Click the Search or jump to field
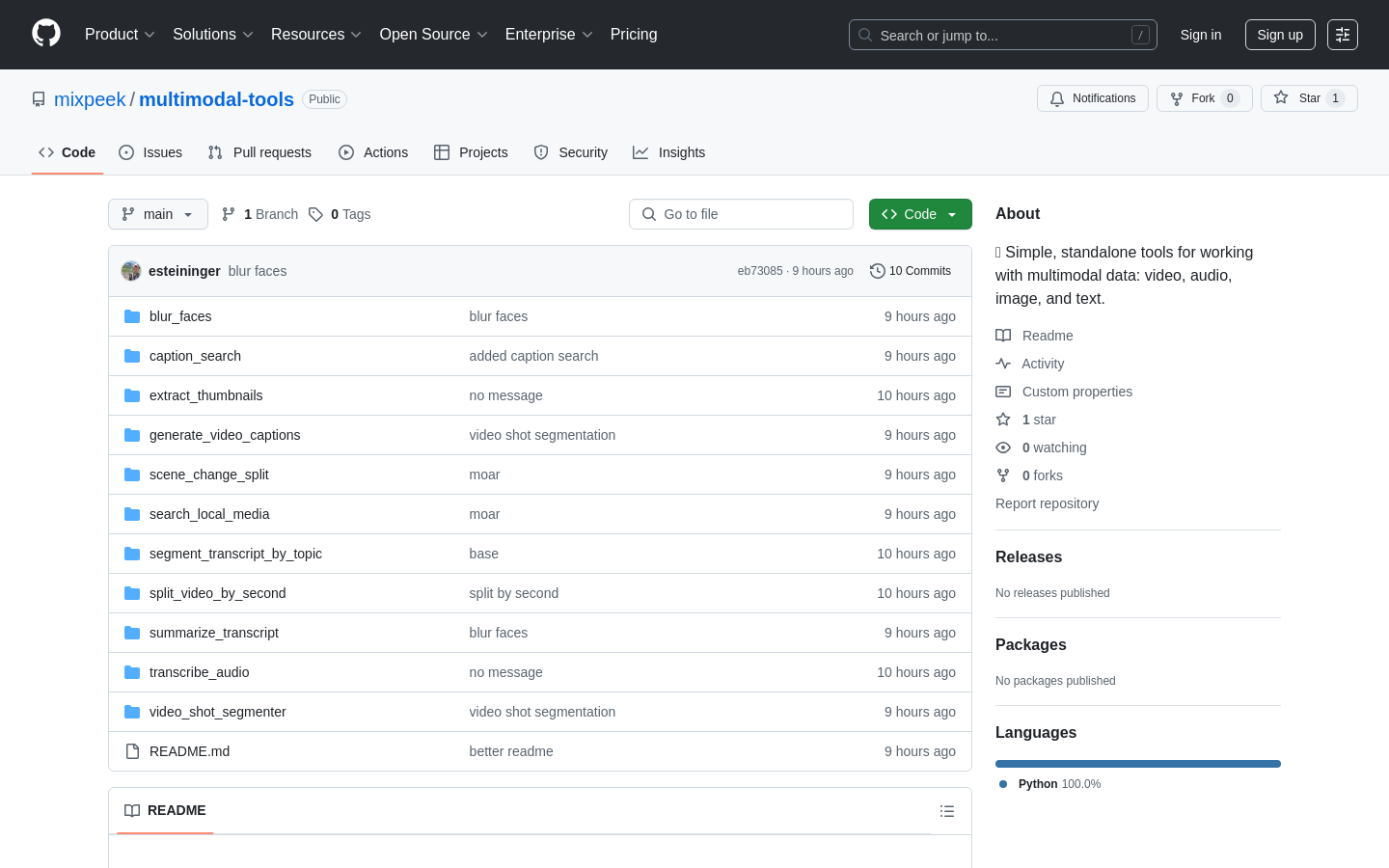 tap(1003, 35)
